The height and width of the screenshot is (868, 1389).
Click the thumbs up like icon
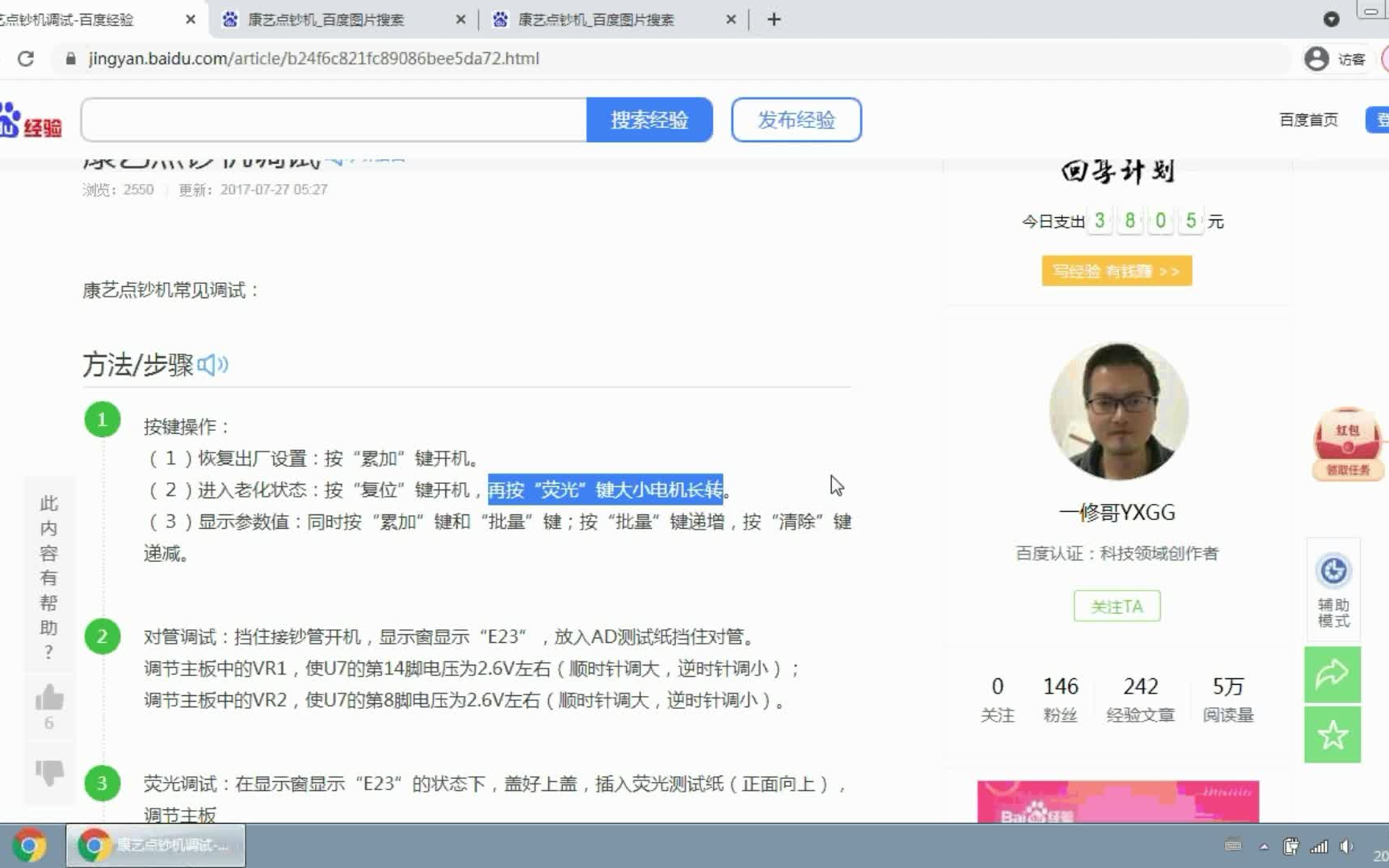point(49,698)
